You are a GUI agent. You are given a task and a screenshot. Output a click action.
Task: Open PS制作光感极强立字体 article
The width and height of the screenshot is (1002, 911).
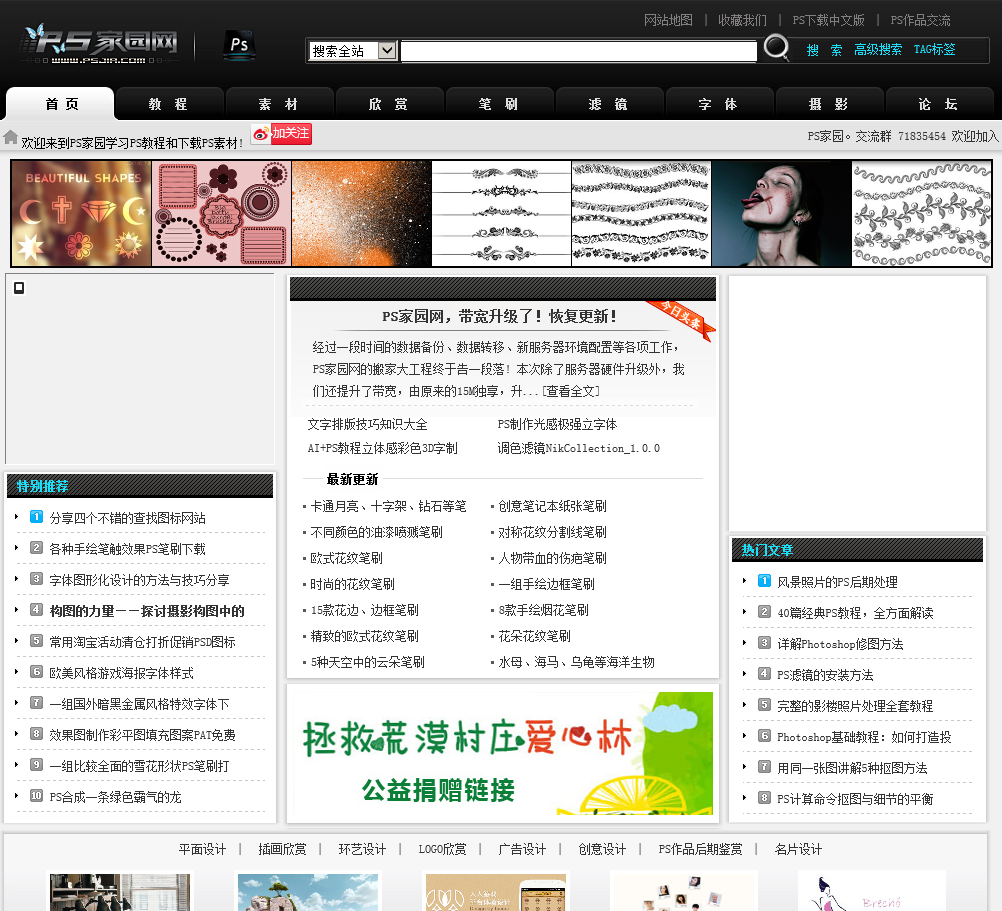click(x=557, y=424)
